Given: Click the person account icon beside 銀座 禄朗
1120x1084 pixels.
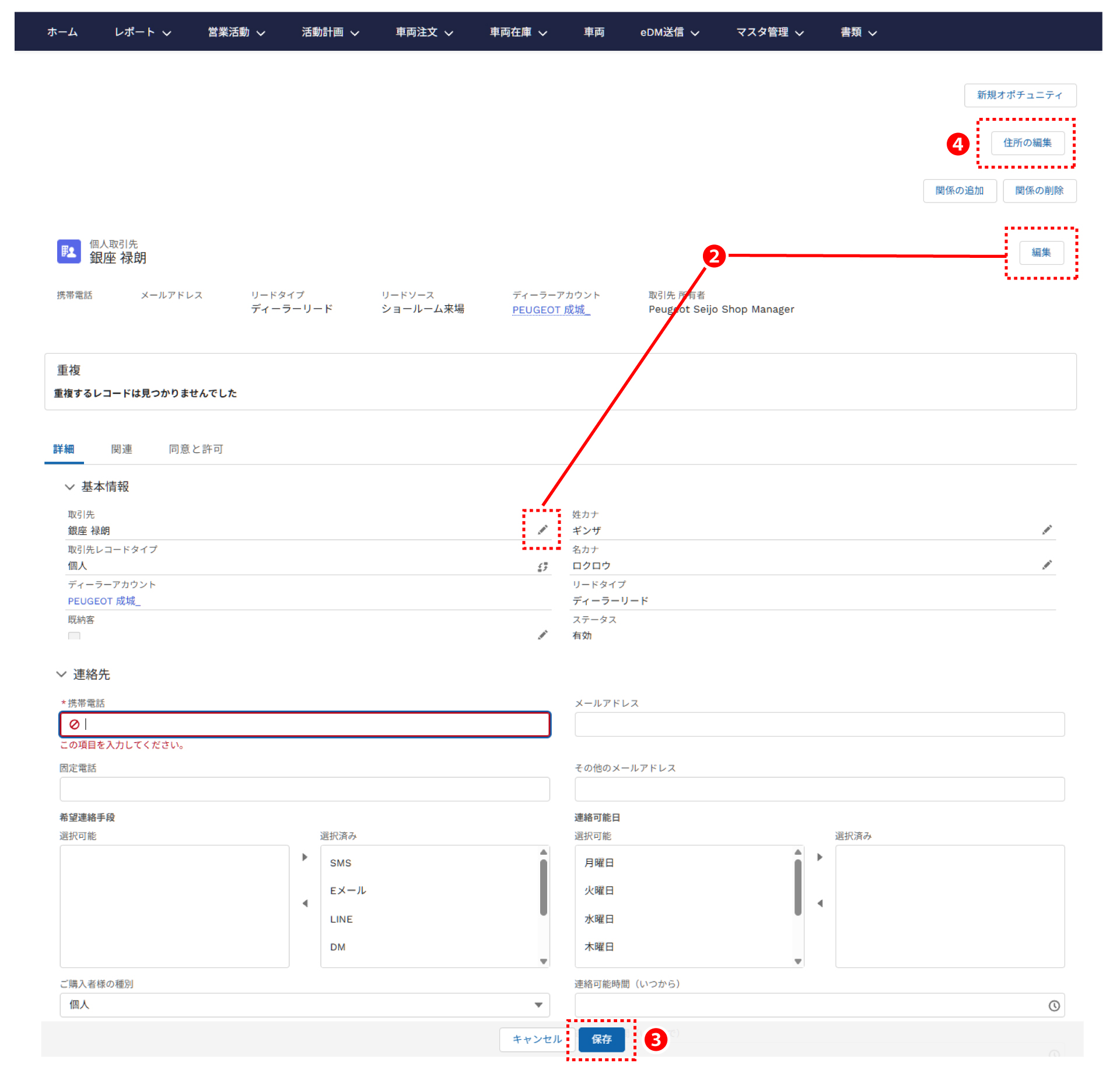Looking at the screenshot, I should (69, 251).
